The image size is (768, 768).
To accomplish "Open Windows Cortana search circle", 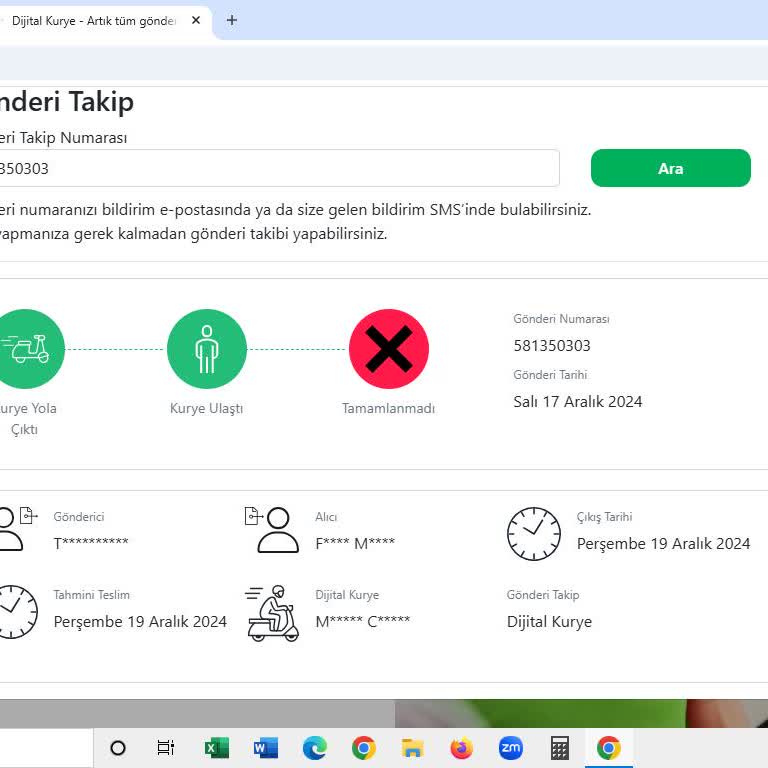I will pyautogui.click(x=118, y=748).
